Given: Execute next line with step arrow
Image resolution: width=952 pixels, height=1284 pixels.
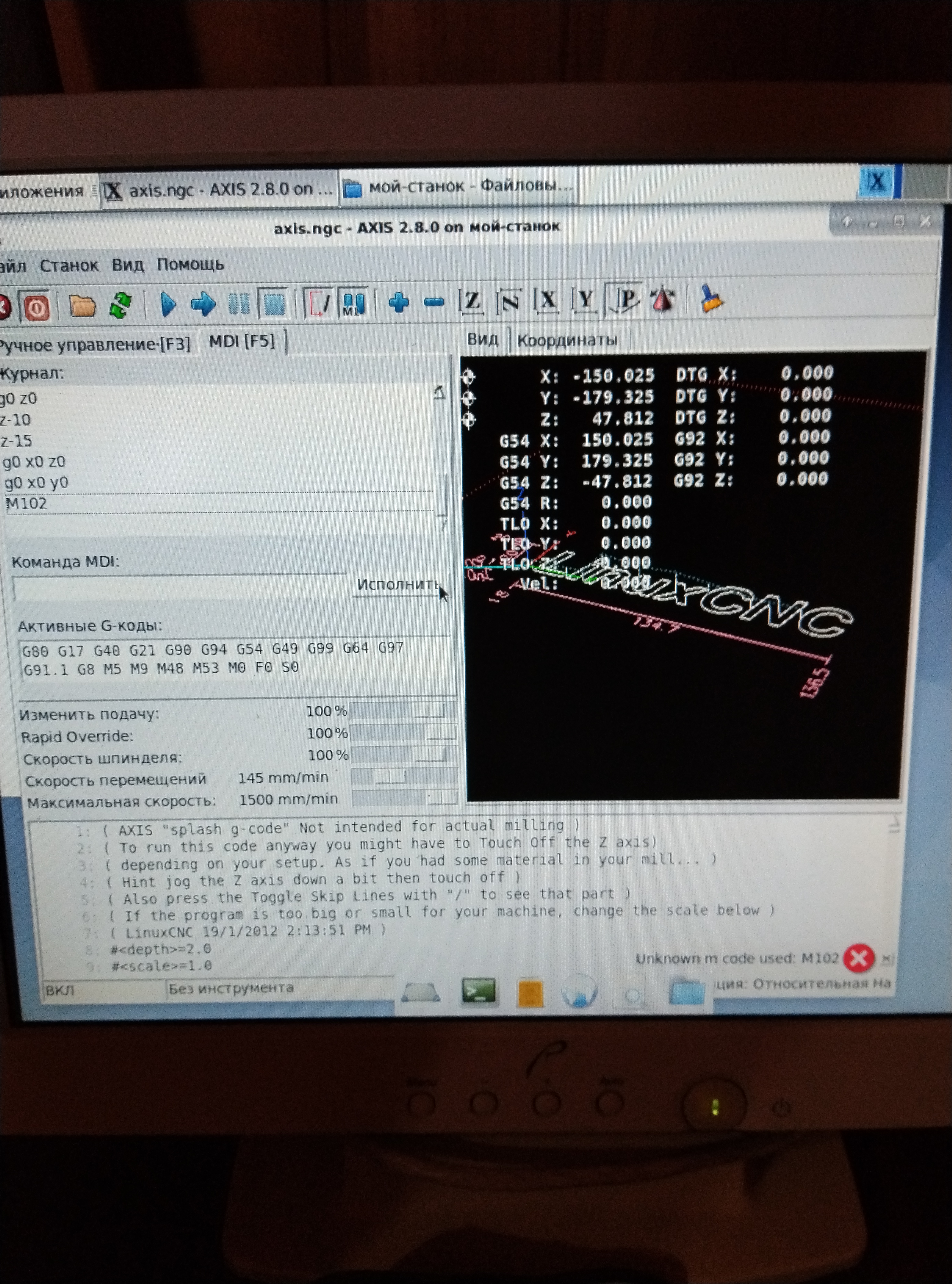Looking at the screenshot, I should pyautogui.click(x=203, y=304).
